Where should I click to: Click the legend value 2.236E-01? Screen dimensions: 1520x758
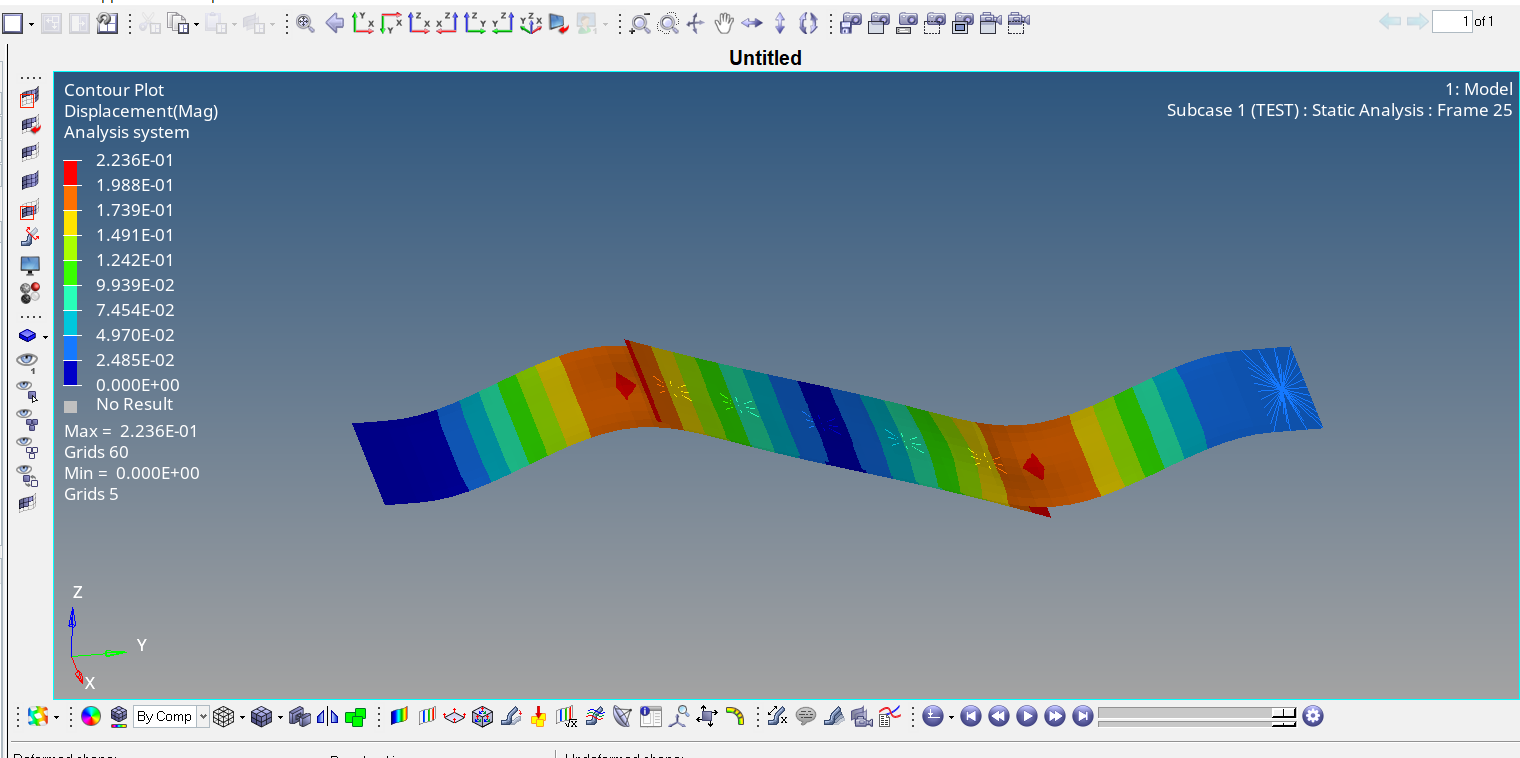click(135, 160)
